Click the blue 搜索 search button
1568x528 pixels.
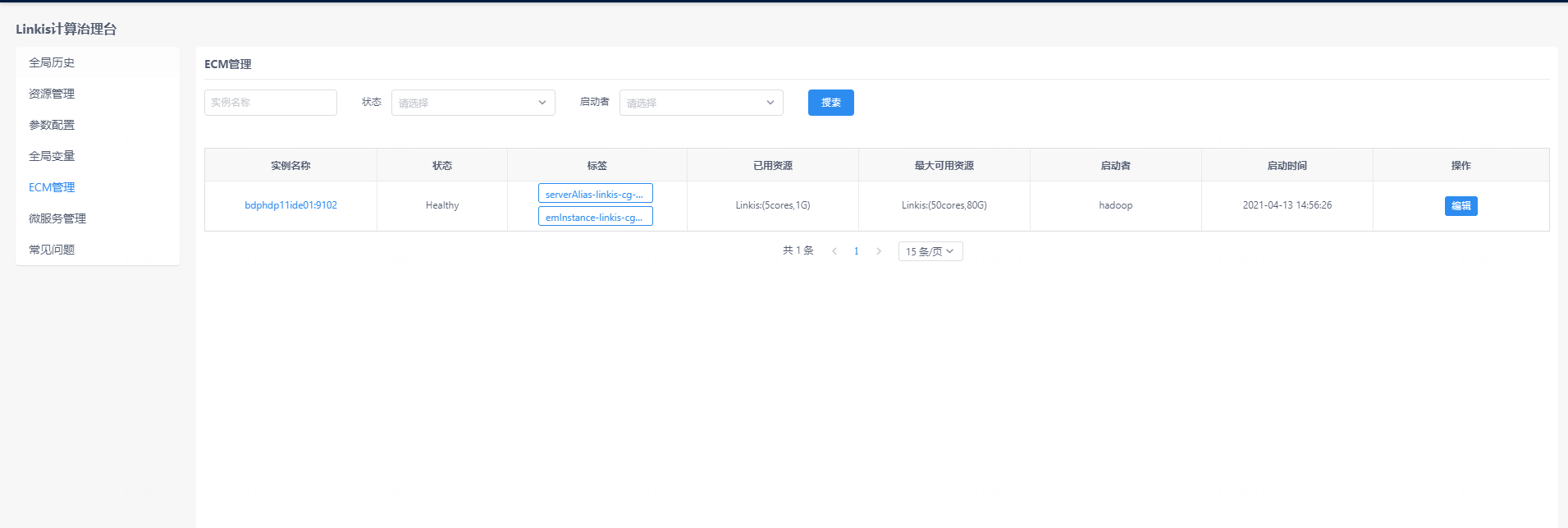[x=830, y=103]
